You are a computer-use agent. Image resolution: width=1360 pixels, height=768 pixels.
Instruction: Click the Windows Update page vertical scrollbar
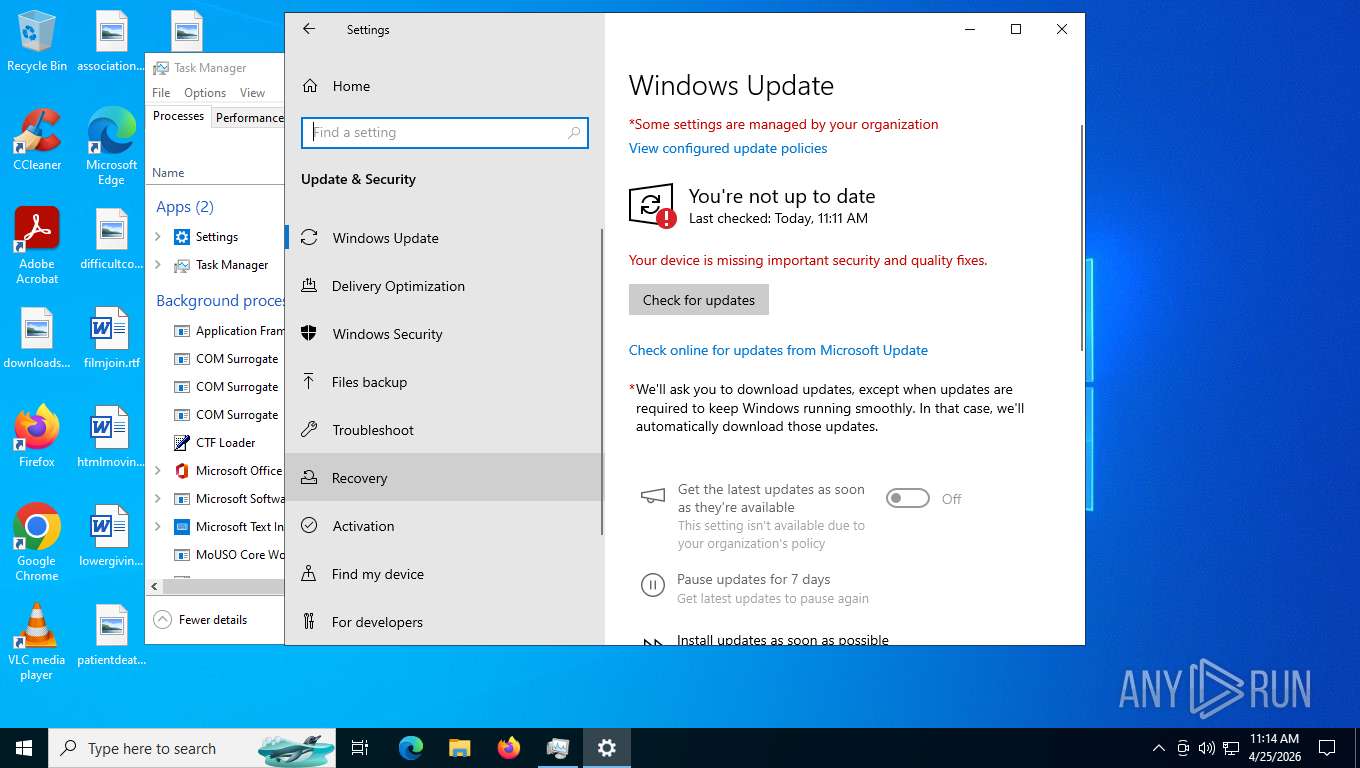coord(1081,238)
